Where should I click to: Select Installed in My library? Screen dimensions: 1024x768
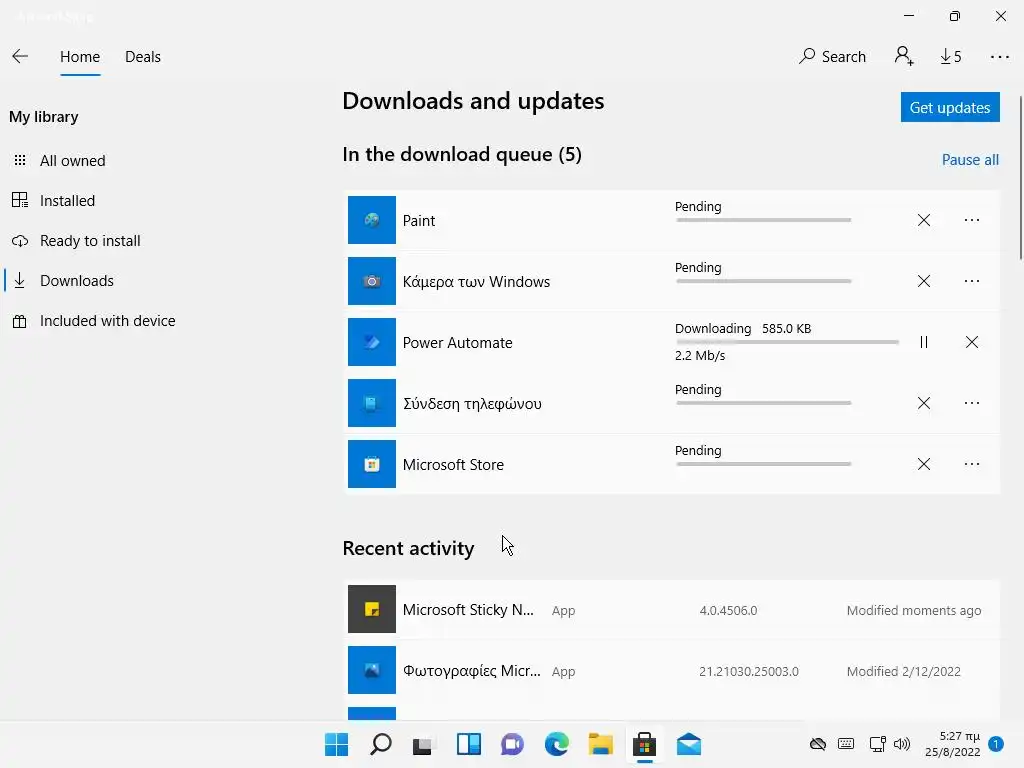67,200
